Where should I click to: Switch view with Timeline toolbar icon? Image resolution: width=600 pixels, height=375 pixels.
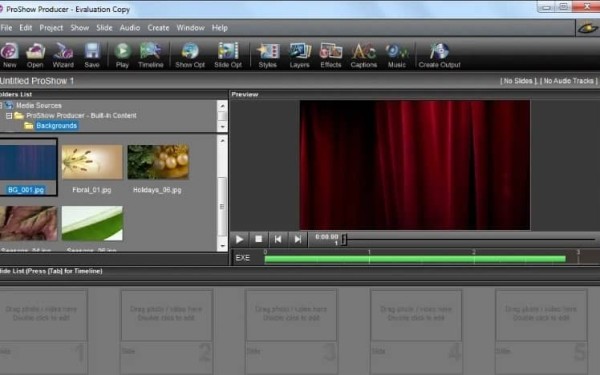150,55
